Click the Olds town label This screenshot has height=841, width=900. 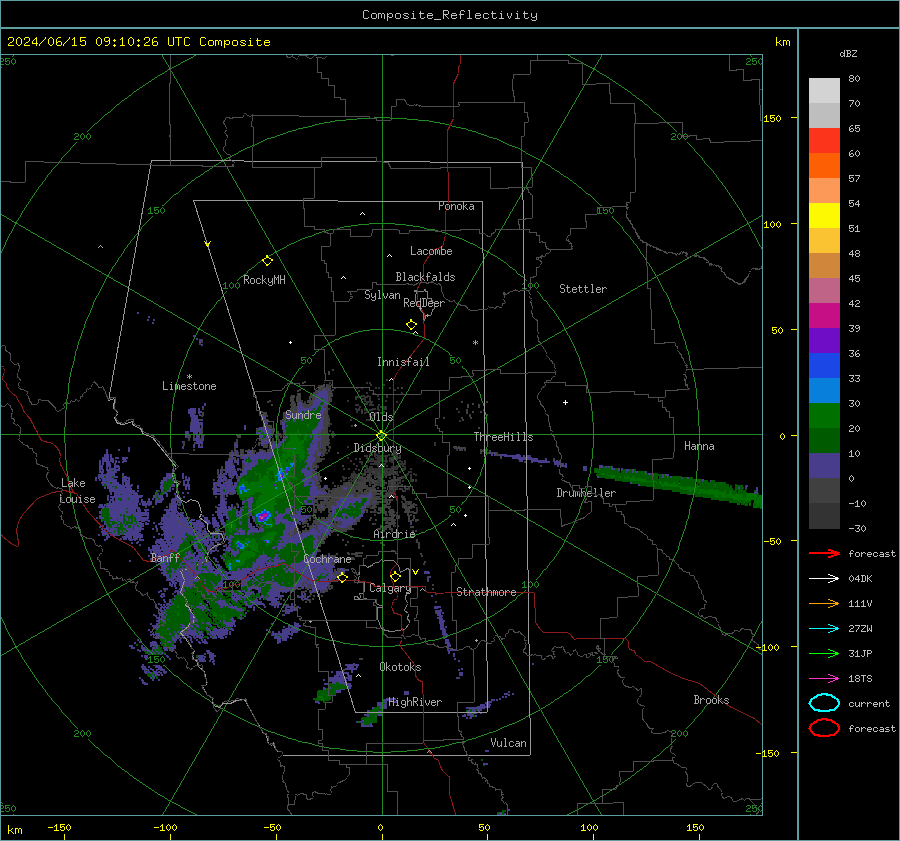coord(381,417)
